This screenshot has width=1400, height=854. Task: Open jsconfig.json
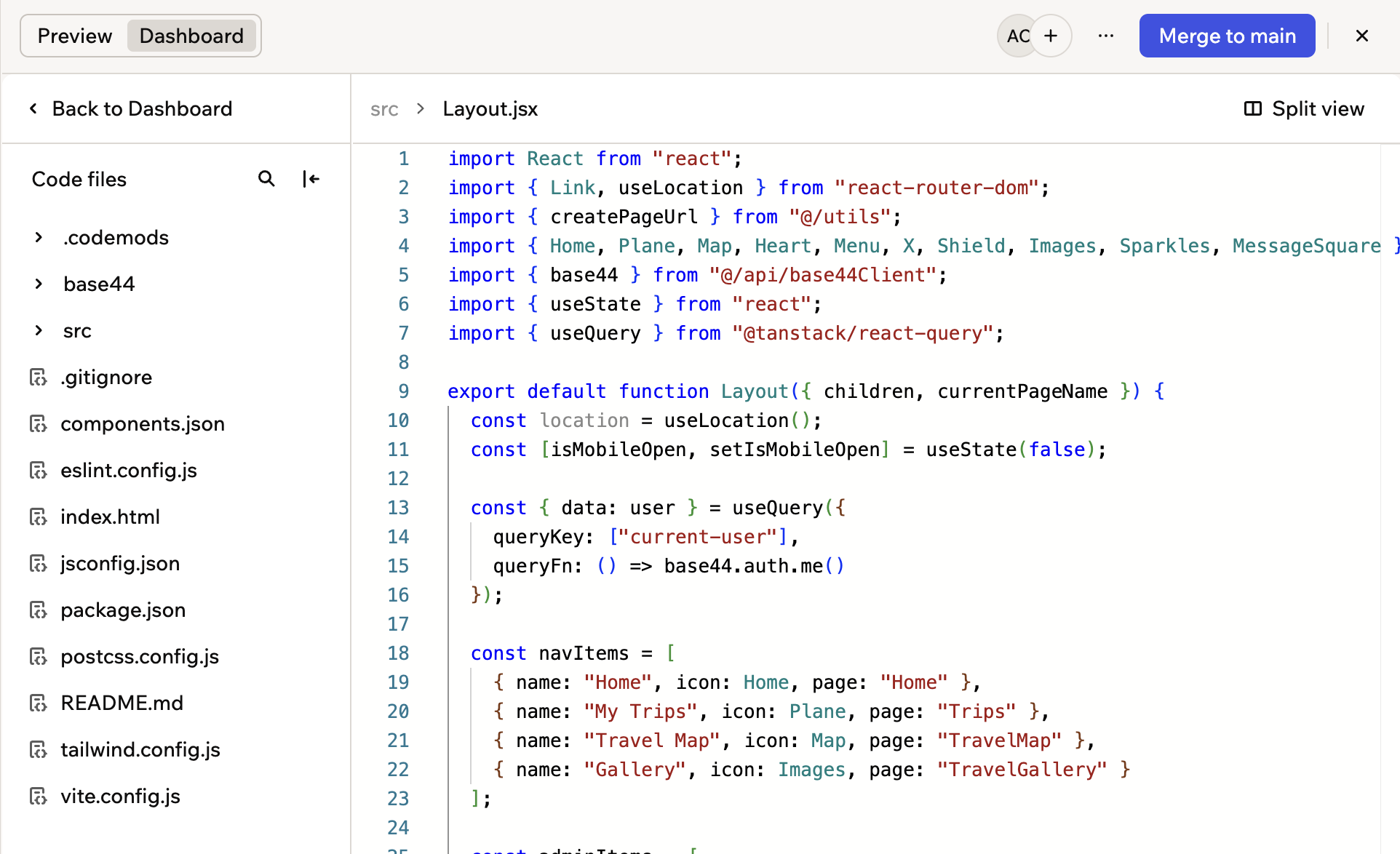tap(120, 564)
